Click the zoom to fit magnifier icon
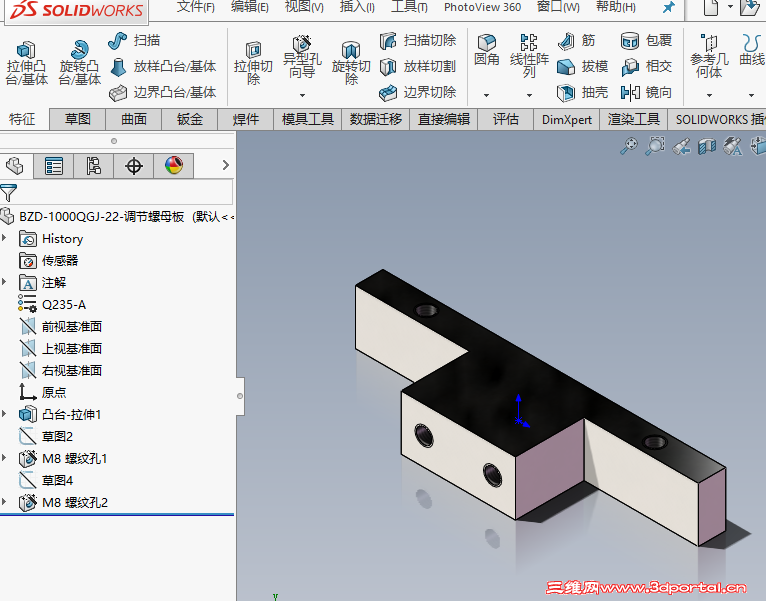 click(x=629, y=146)
